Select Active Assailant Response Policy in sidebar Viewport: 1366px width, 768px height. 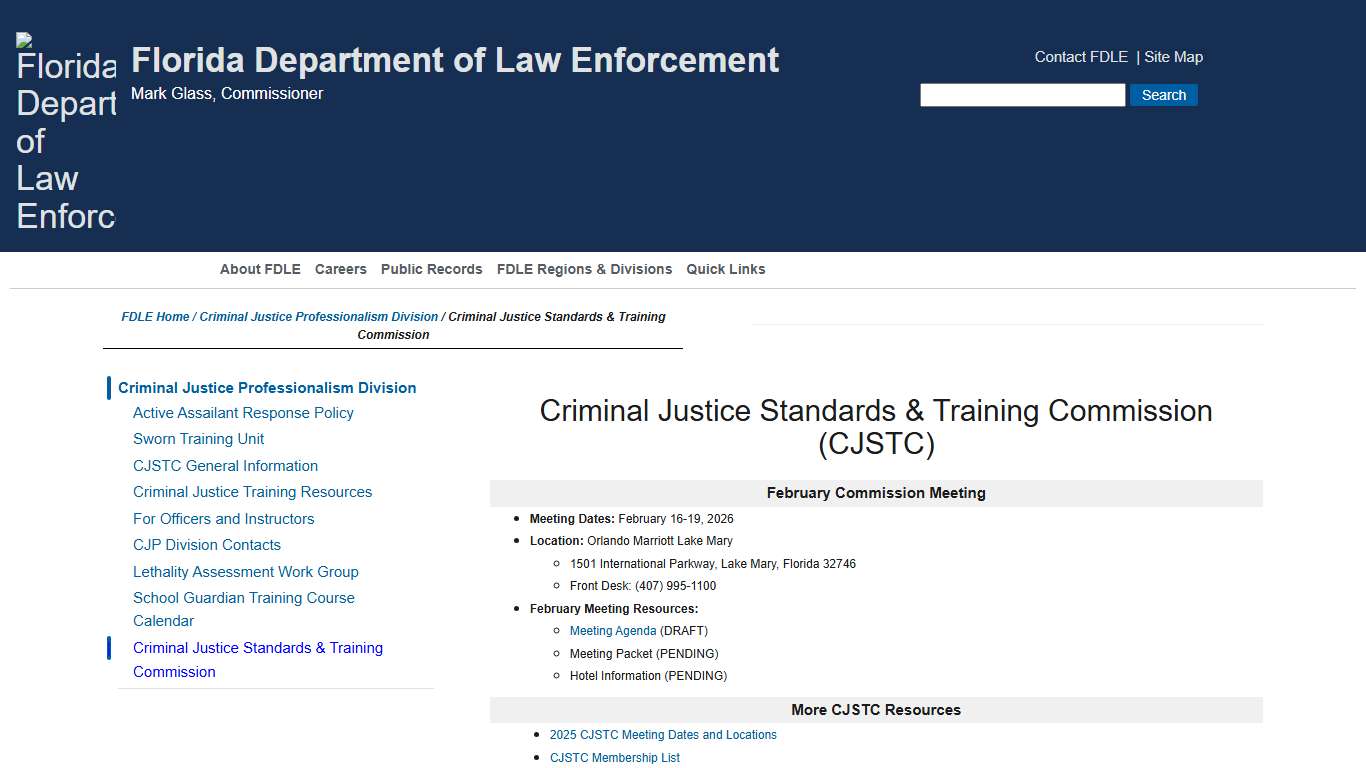point(242,412)
